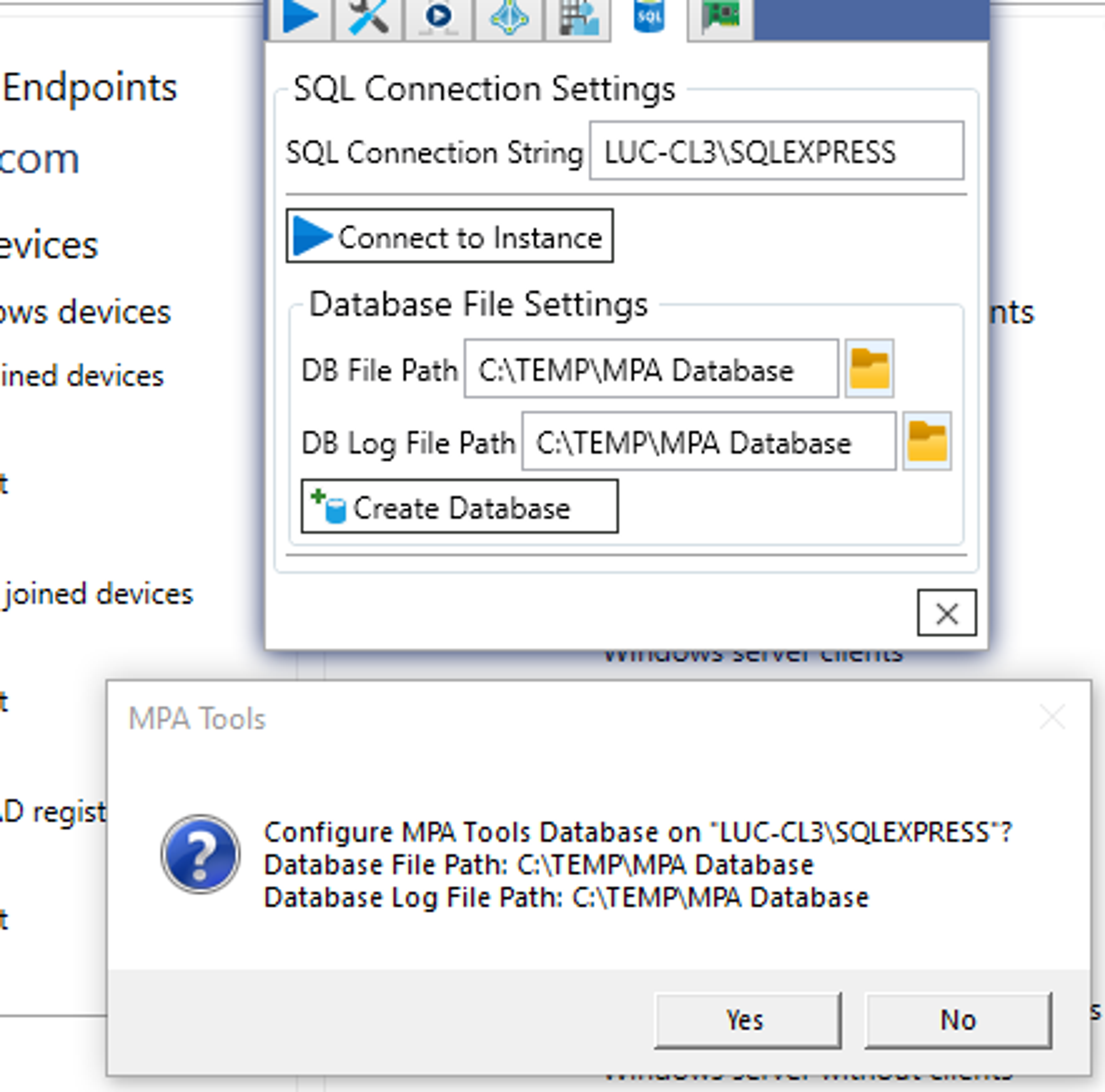Choose No in MPA Tools dialog
The width and height of the screenshot is (1105, 1092).
958,1021
